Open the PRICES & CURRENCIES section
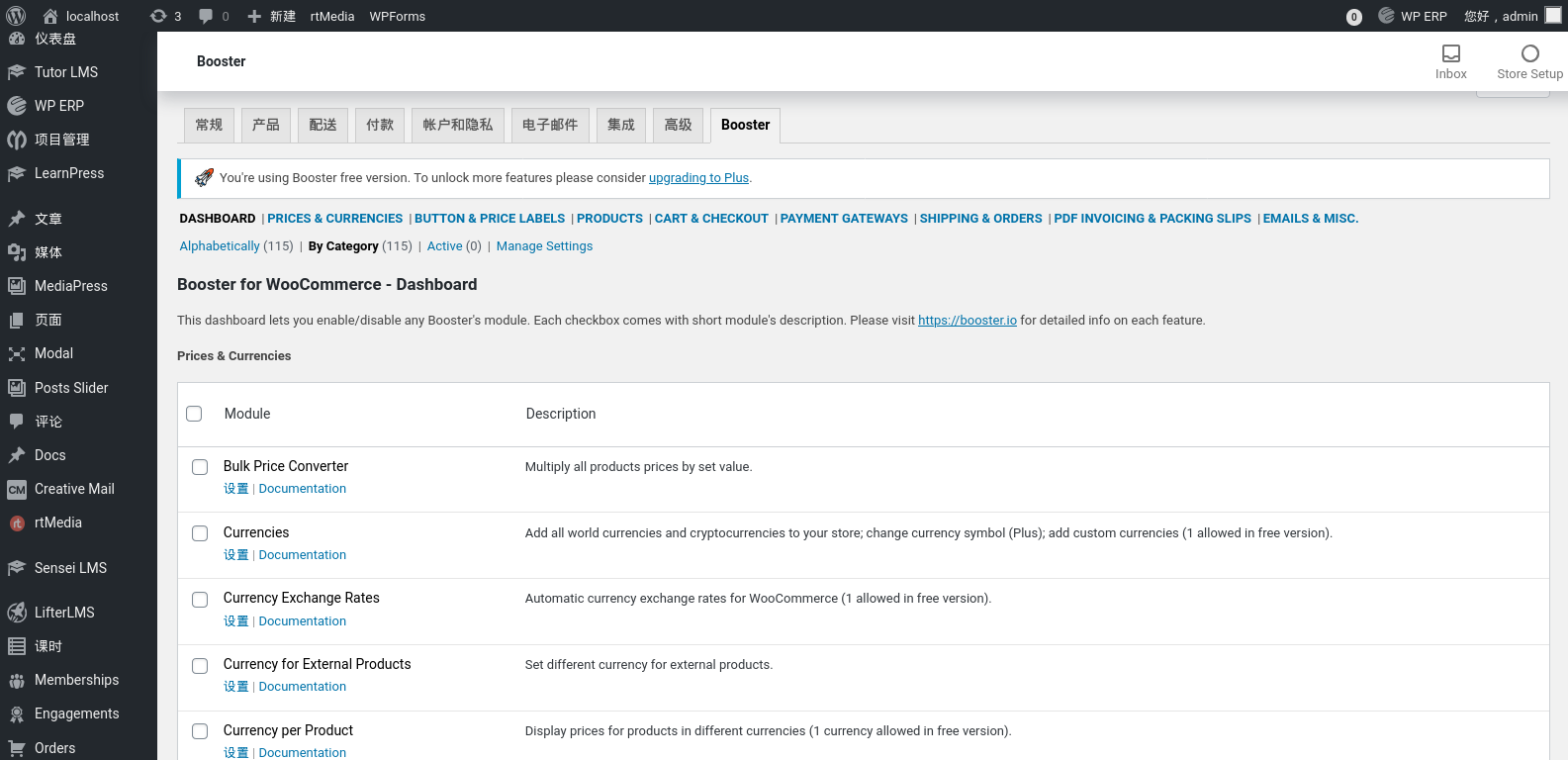This screenshot has width=1568, height=760. click(334, 219)
